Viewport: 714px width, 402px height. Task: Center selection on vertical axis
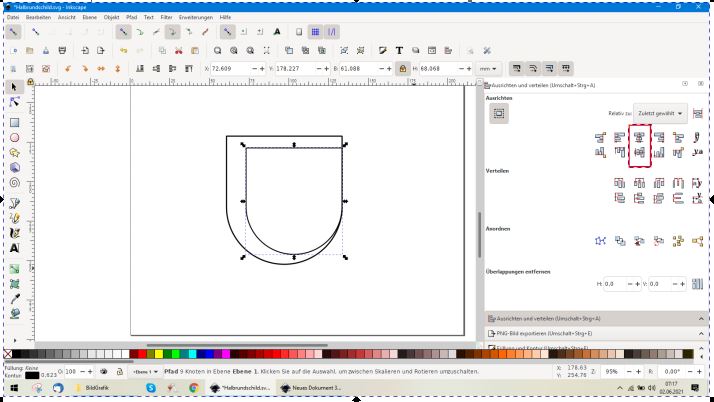[x=638, y=136]
